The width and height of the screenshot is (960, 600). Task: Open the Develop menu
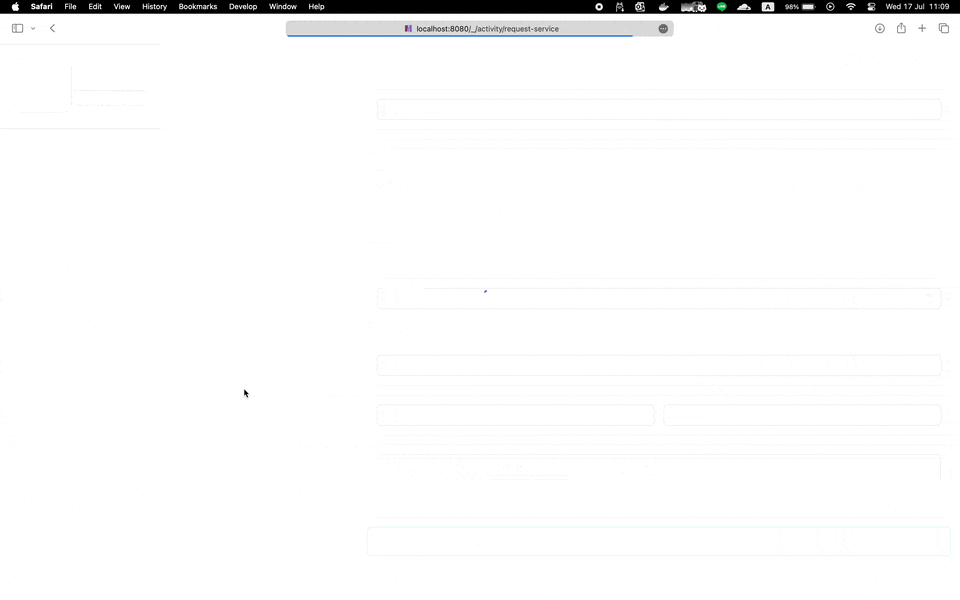tap(243, 6)
